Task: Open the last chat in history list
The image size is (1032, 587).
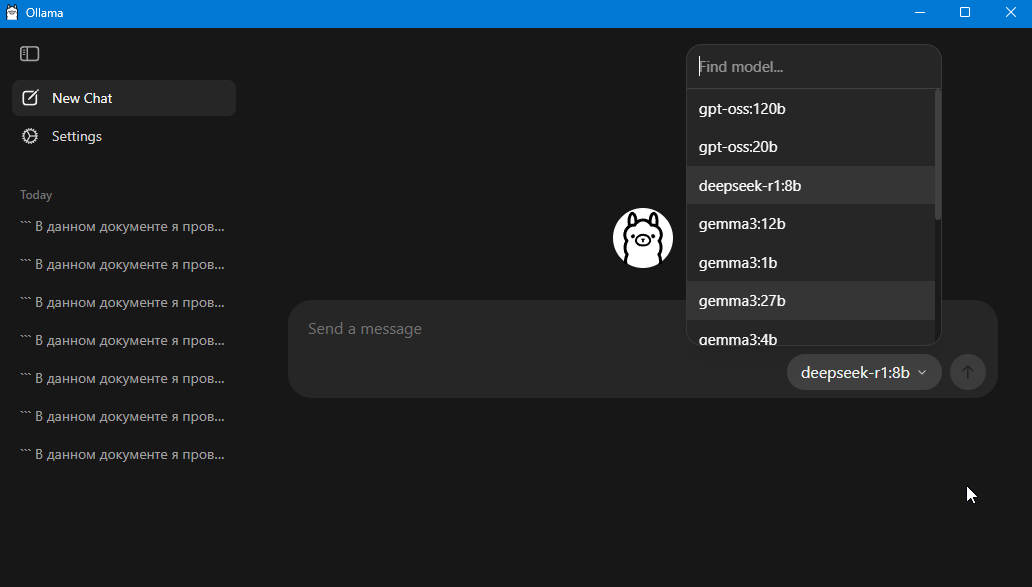Action: coord(124,455)
